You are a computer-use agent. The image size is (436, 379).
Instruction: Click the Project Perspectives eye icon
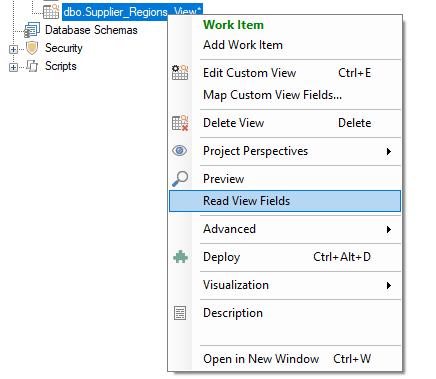click(180, 151)
